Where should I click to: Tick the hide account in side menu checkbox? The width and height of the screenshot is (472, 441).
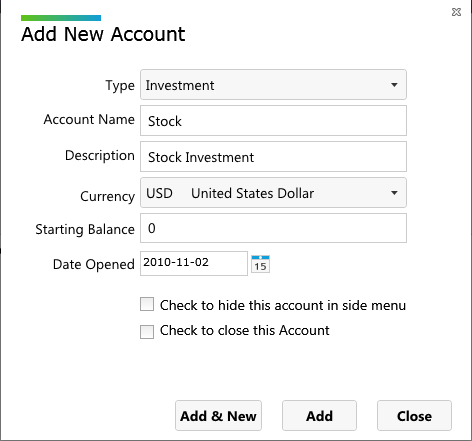pos(147,304)
